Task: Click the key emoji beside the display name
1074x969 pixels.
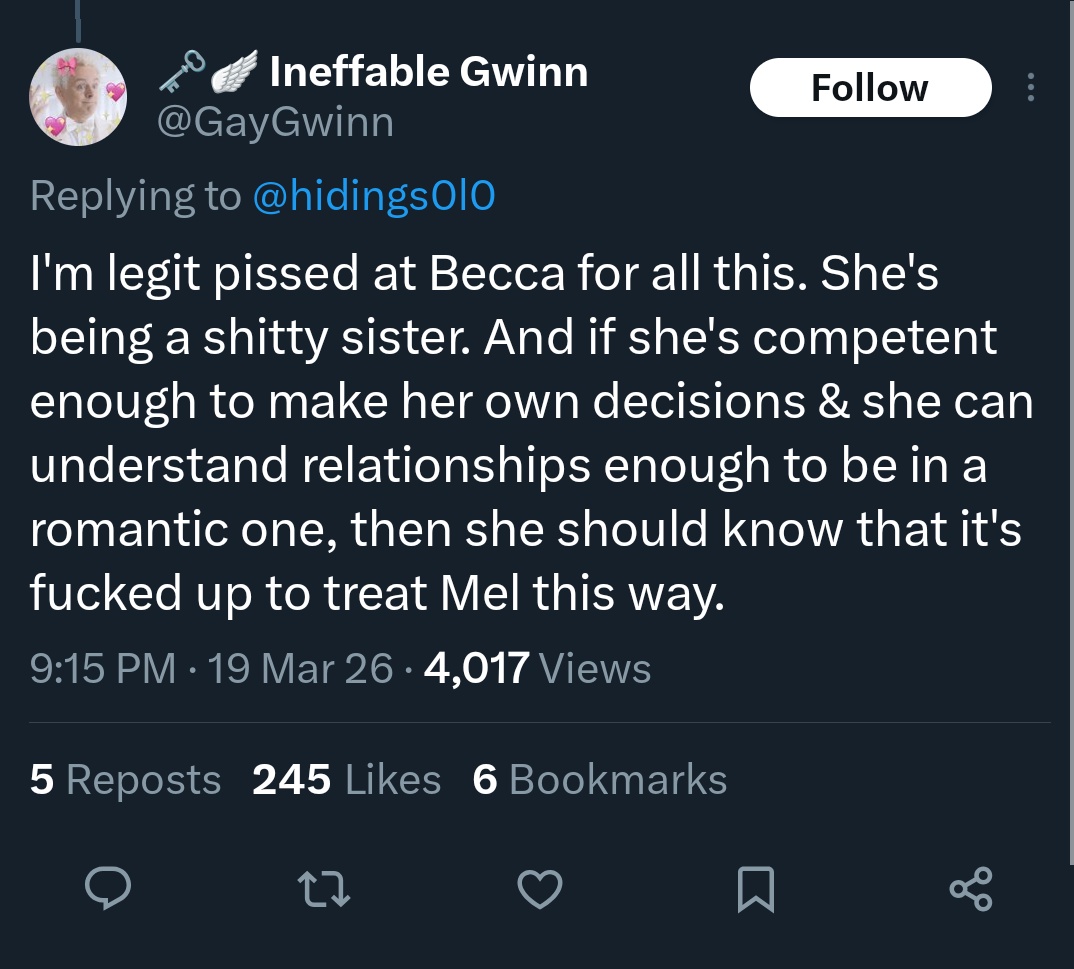Action: pos(181,72)
